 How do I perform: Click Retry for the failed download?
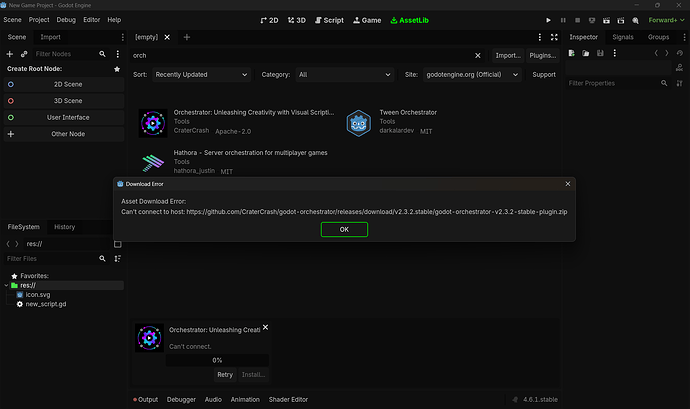[225, 375]
